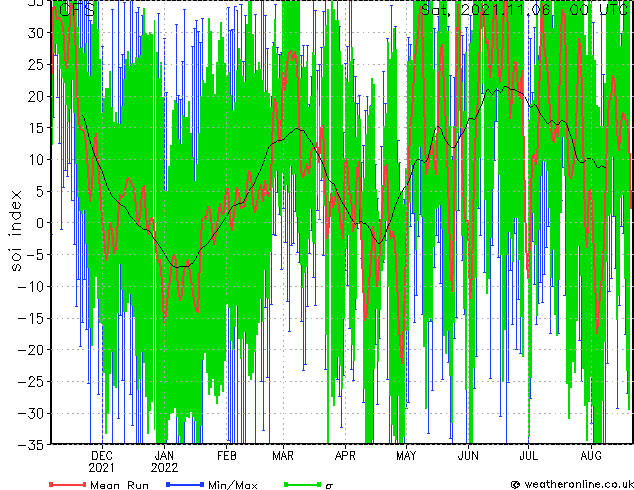634x490 pixels.
Task: Click the y-axis value −30
Action: pyautogui.click(x=30, y=413)
